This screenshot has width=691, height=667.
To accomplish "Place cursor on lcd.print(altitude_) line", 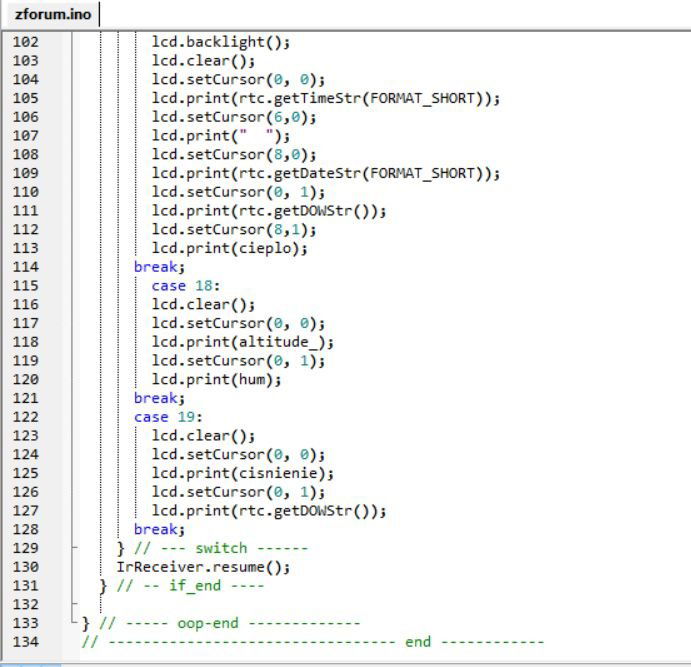I will coord(242,342).
